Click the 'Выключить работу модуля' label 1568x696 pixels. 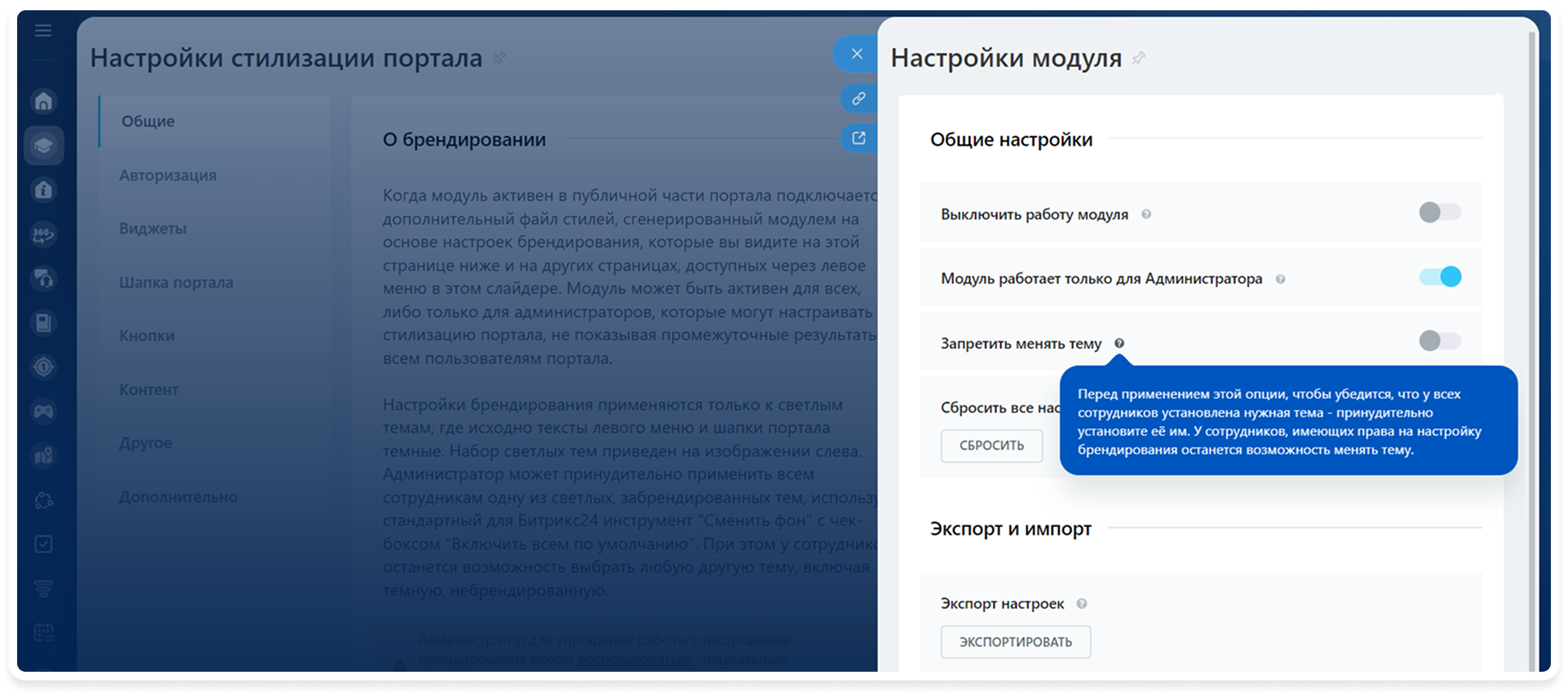point(1034,214)
